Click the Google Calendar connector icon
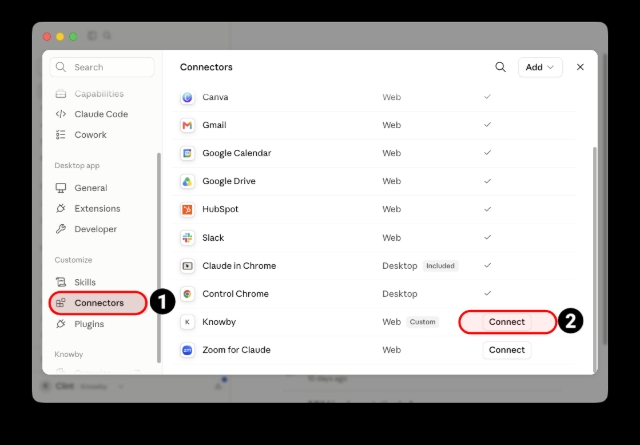This screenshot has height=445, width=640. 187,153
